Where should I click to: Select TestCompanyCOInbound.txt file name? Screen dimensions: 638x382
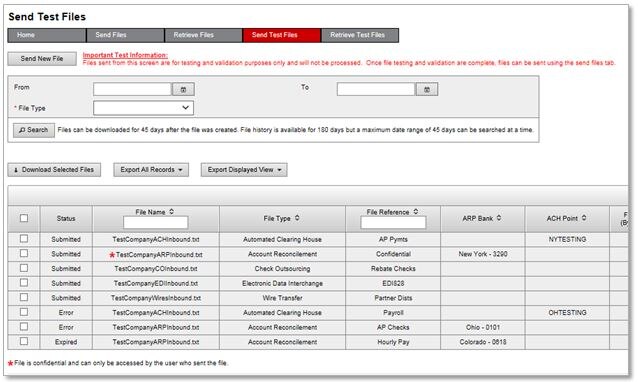pos(156,269)
